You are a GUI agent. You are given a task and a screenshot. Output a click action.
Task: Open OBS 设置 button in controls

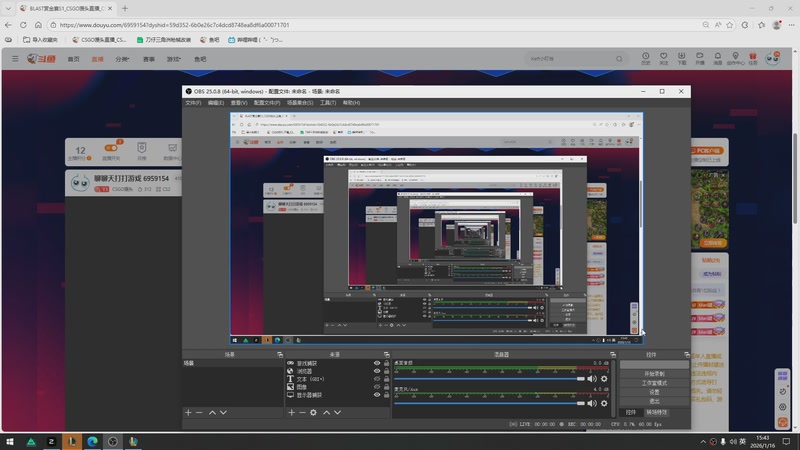click(654, 392)
